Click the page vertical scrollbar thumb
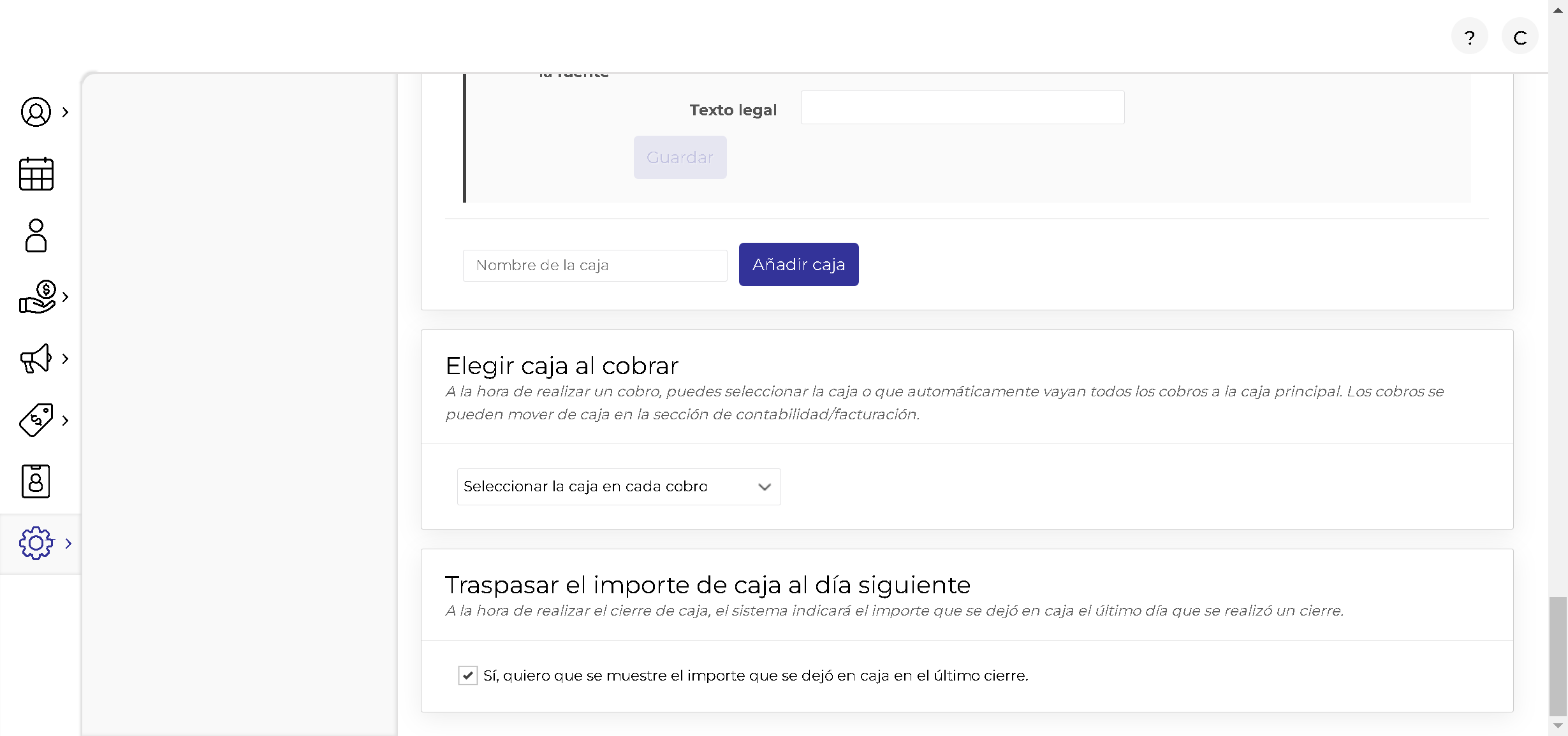 tap(1558, 656)
